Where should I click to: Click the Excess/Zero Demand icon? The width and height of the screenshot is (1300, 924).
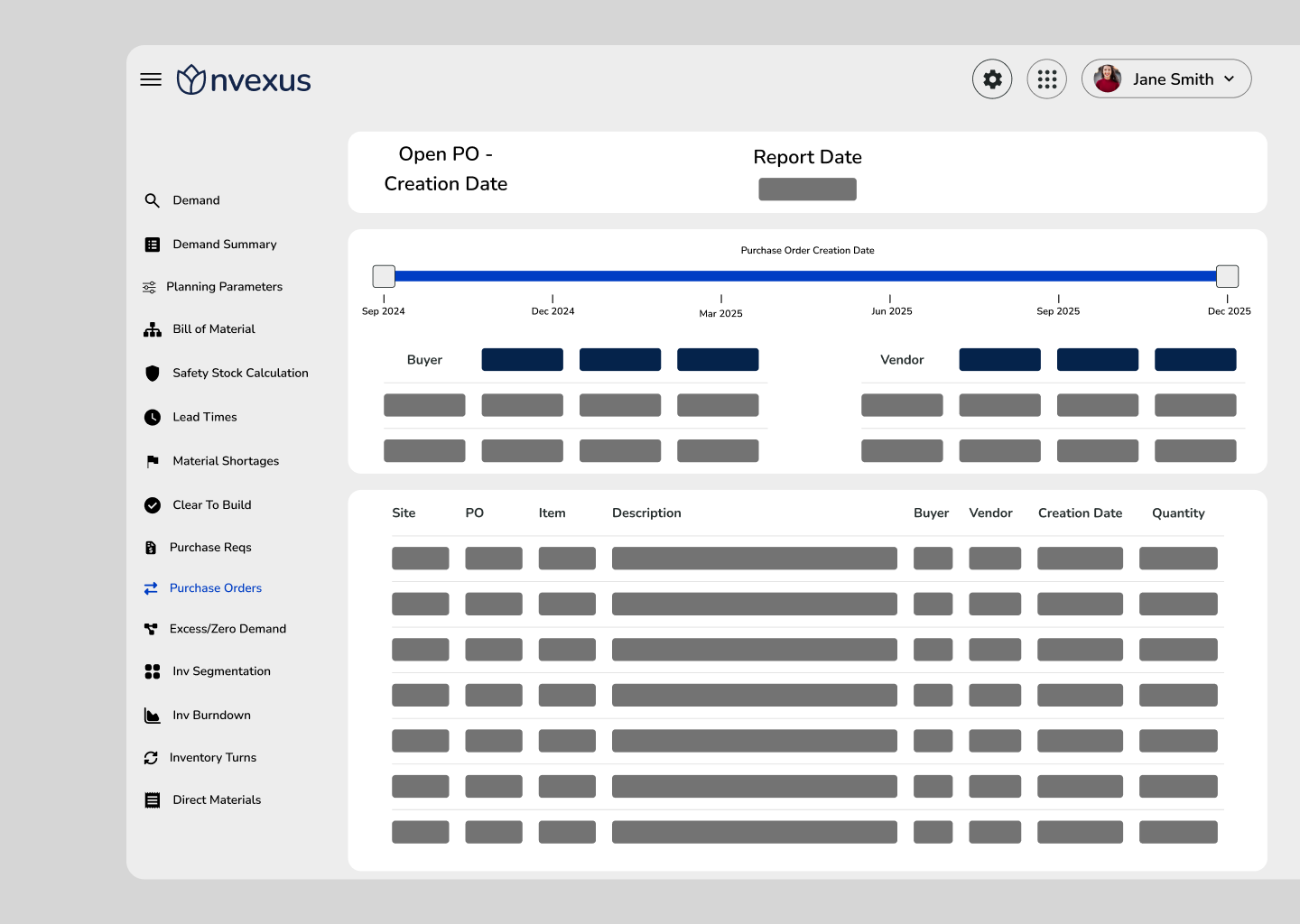point(151,629)
